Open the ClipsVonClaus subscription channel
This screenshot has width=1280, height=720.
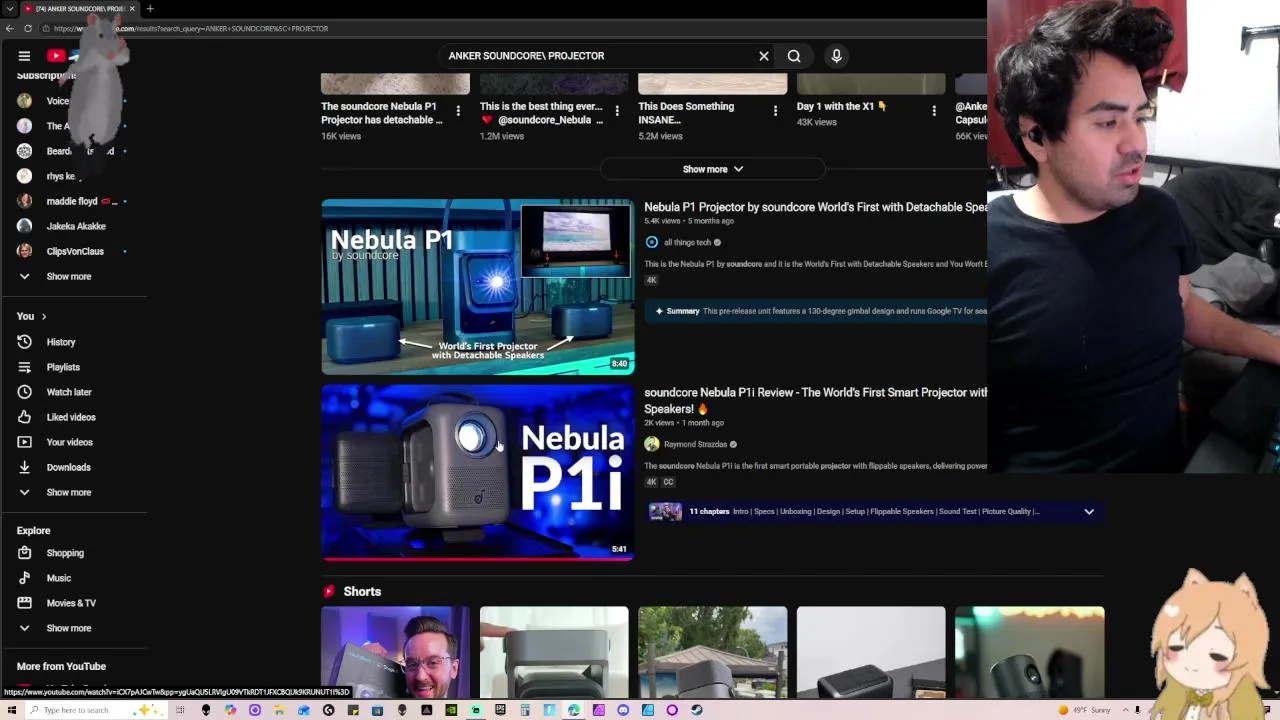click(x=74, y=251)
